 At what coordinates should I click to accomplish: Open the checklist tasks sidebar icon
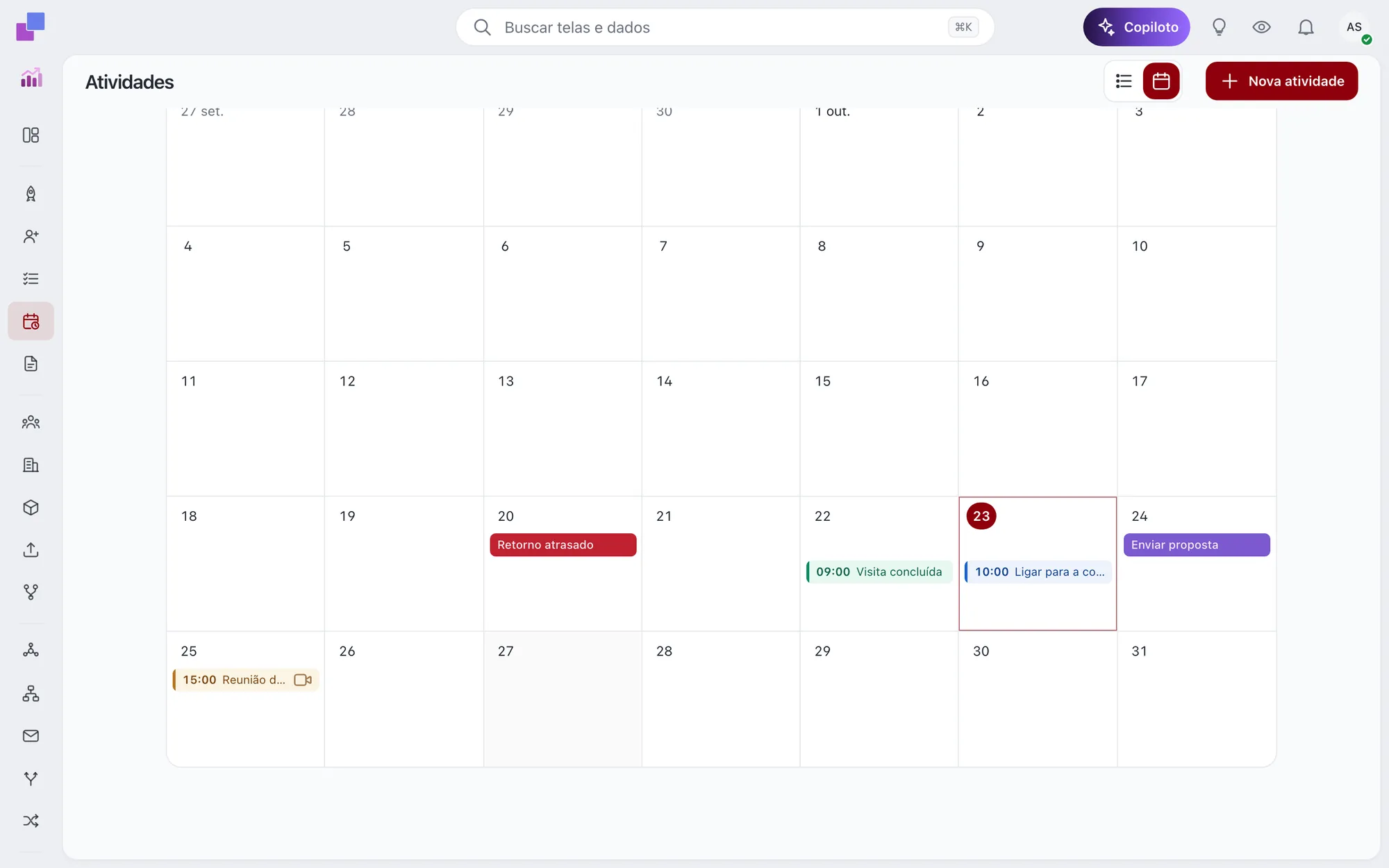click(31, 278)
